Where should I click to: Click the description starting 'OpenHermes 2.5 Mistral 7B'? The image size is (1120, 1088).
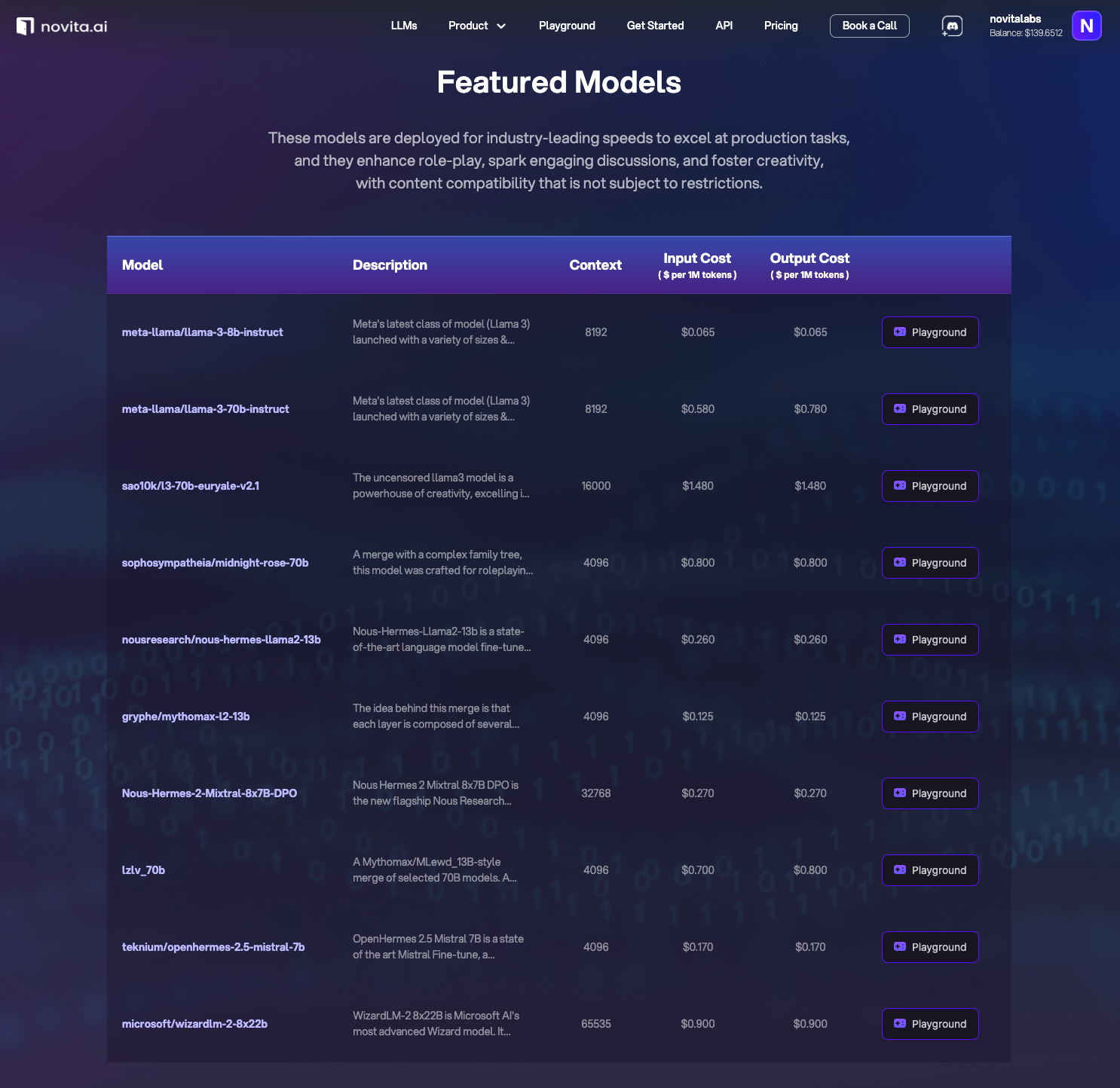point(438,947)
